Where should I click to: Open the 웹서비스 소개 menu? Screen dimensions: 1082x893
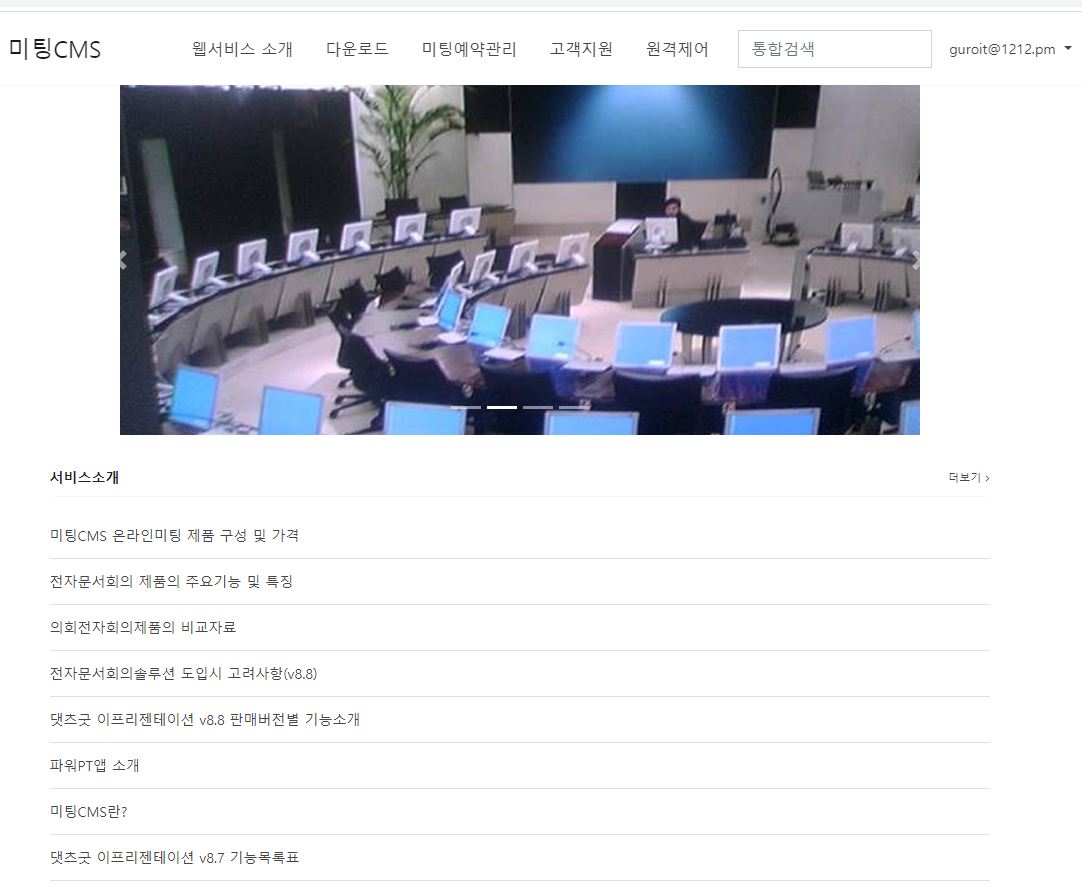(x=242, y=49)
